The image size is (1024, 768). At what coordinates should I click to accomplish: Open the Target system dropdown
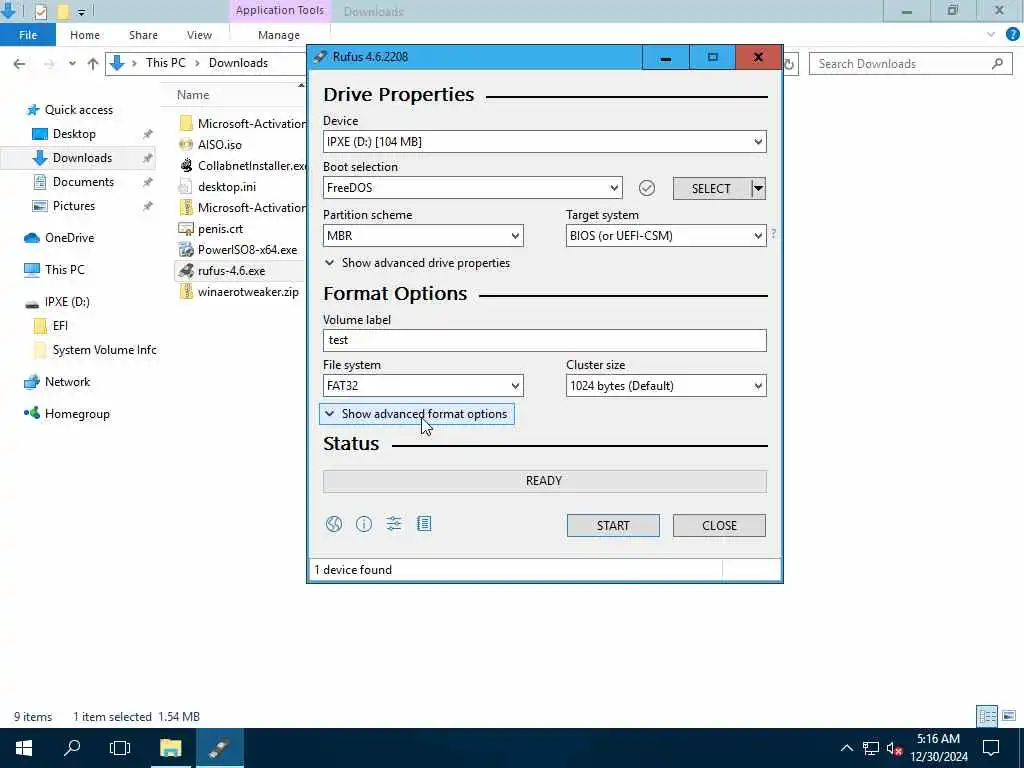[666, 236]
